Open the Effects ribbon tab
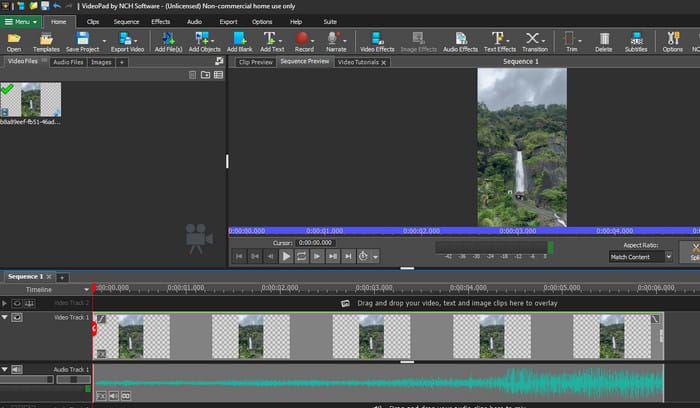Screen dimensions: 700x408 click(161, 21)
